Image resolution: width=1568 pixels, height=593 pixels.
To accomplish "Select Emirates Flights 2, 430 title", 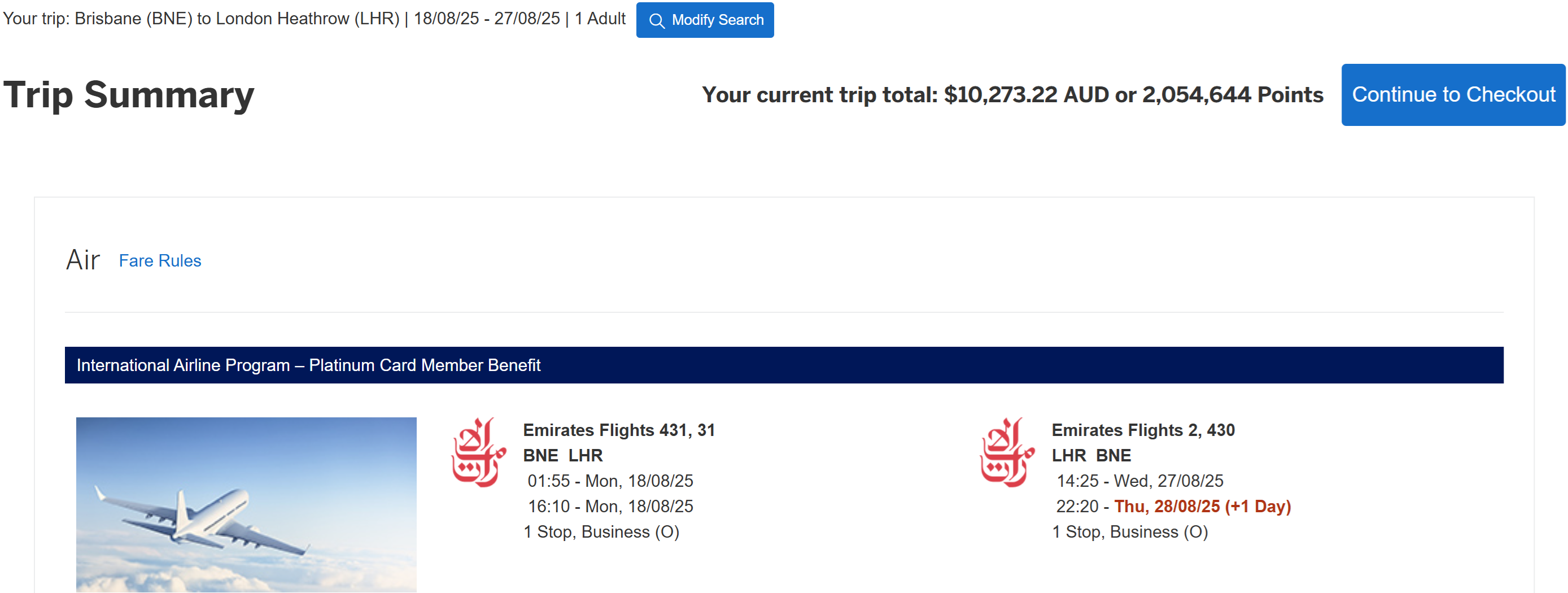I will click(x=1143, y=430).
